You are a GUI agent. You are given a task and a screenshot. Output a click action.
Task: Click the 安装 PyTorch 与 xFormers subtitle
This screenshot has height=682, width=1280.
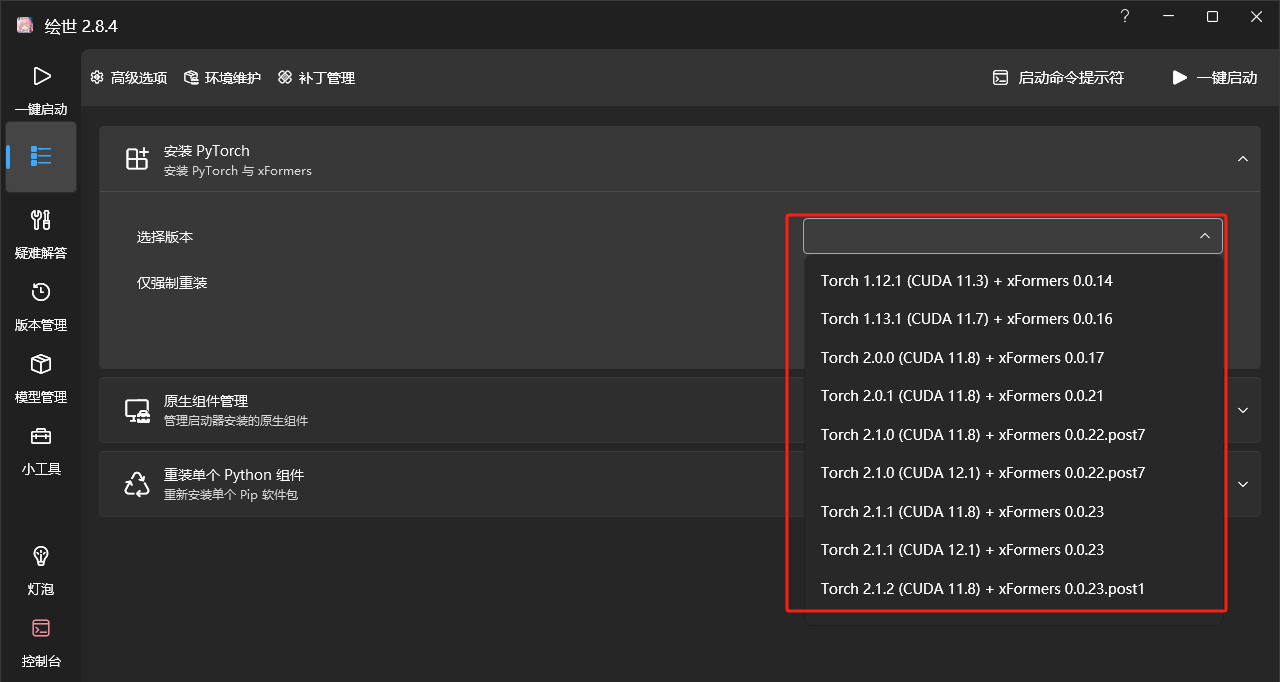238,171
